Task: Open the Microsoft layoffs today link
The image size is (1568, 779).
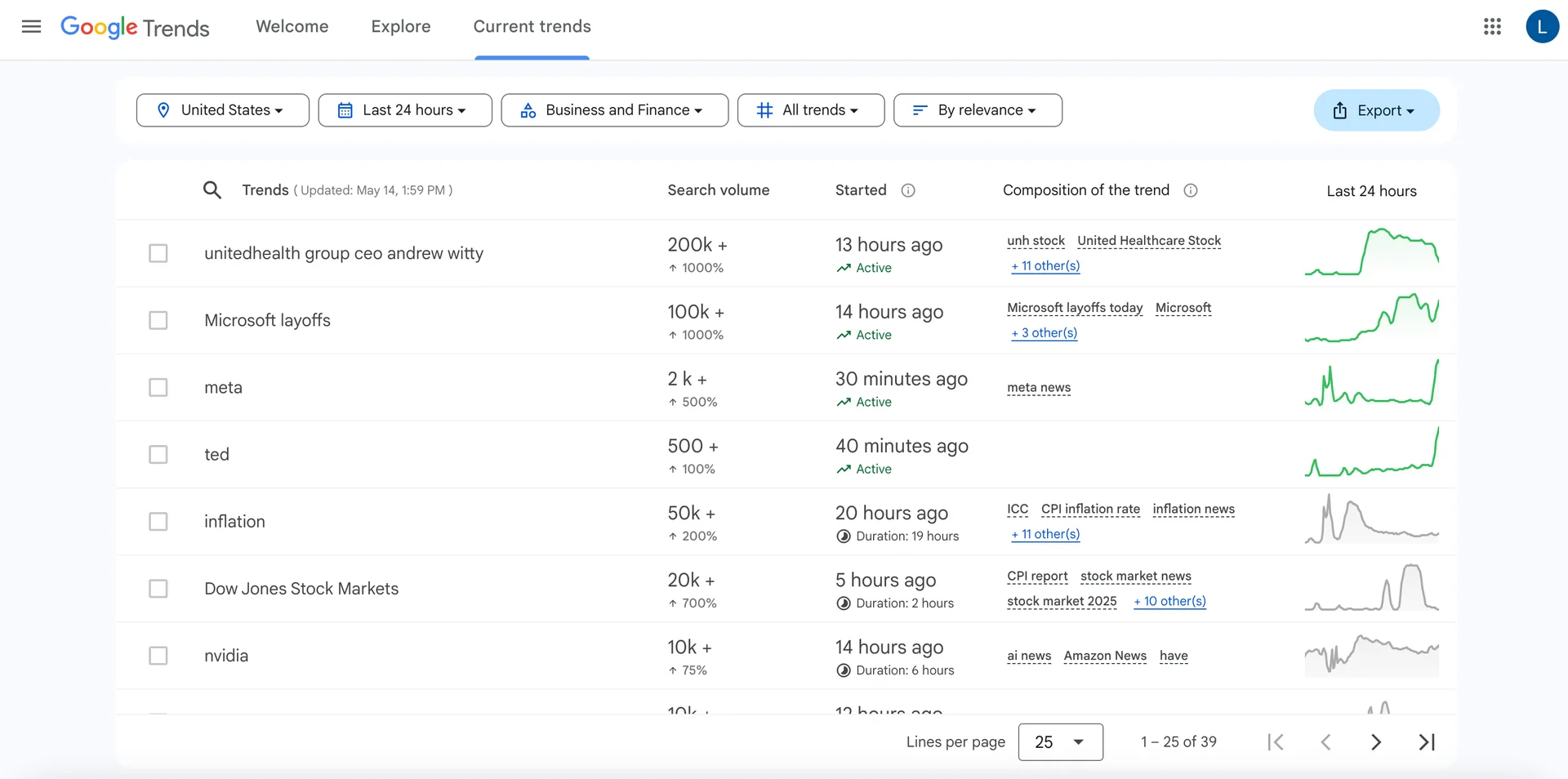Action: pos(1075,308)
